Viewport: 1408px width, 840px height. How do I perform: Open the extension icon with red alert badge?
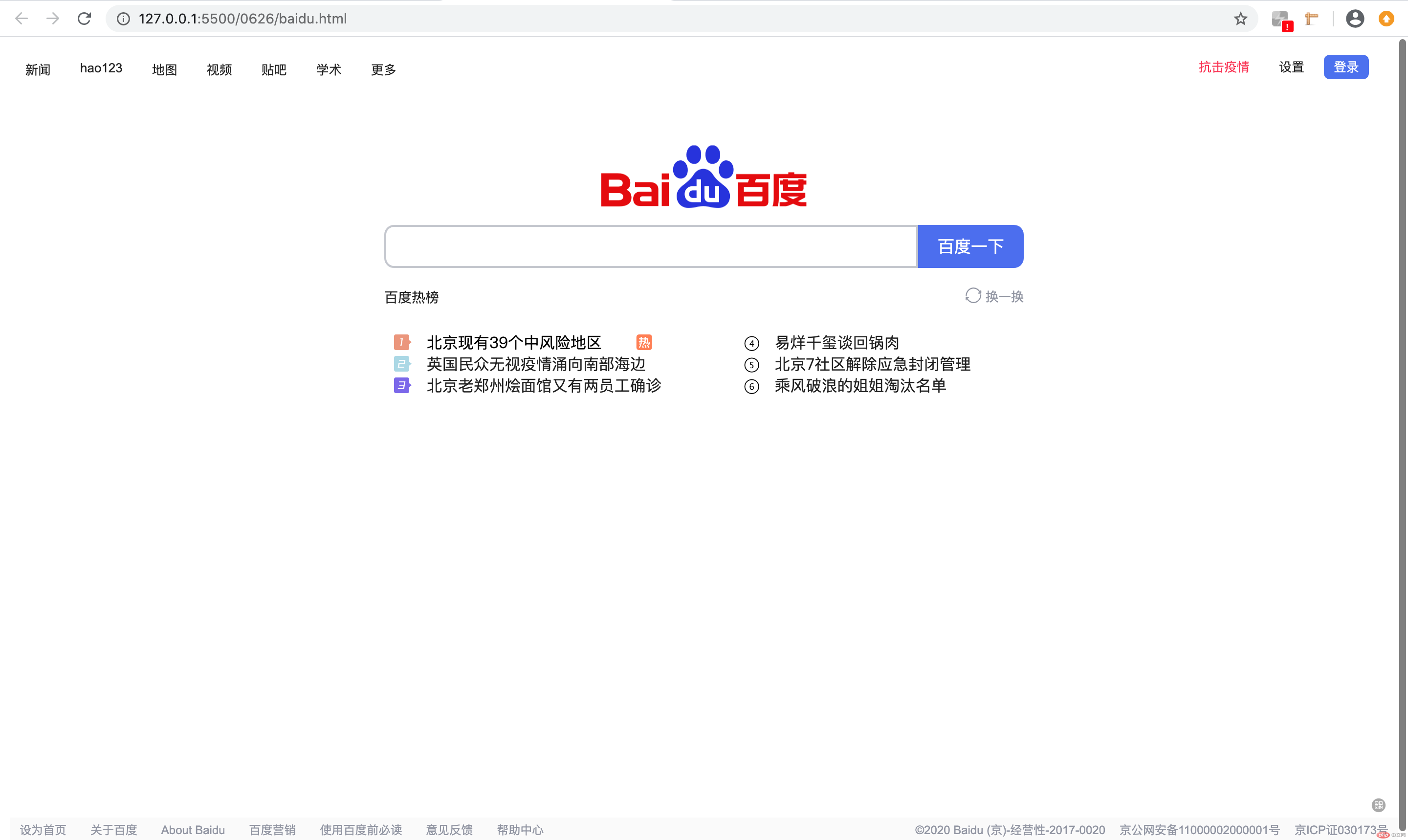click(x=1281, y=21)
